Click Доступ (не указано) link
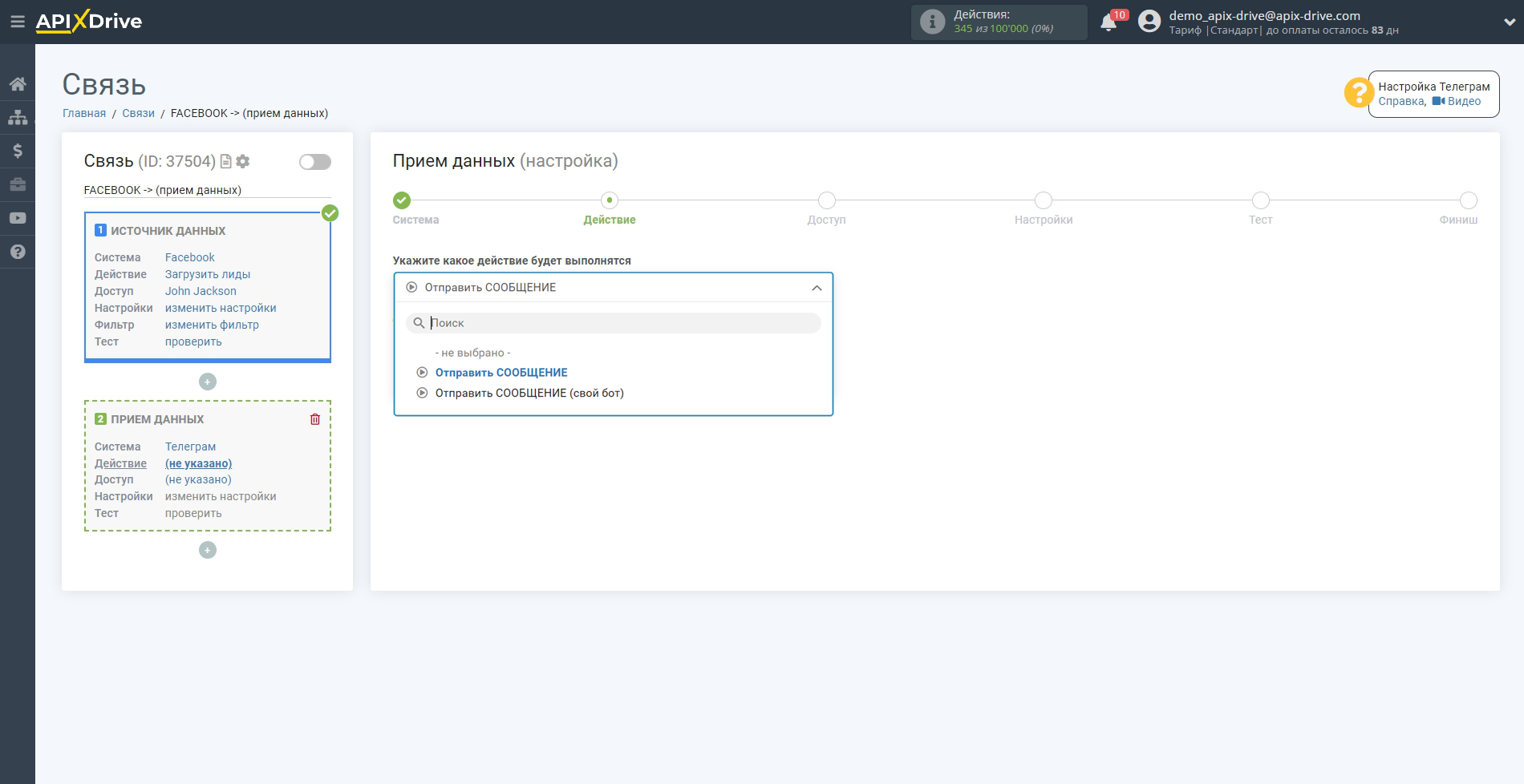The width and height of the screenshot is (1524, 784). point(198,479)
